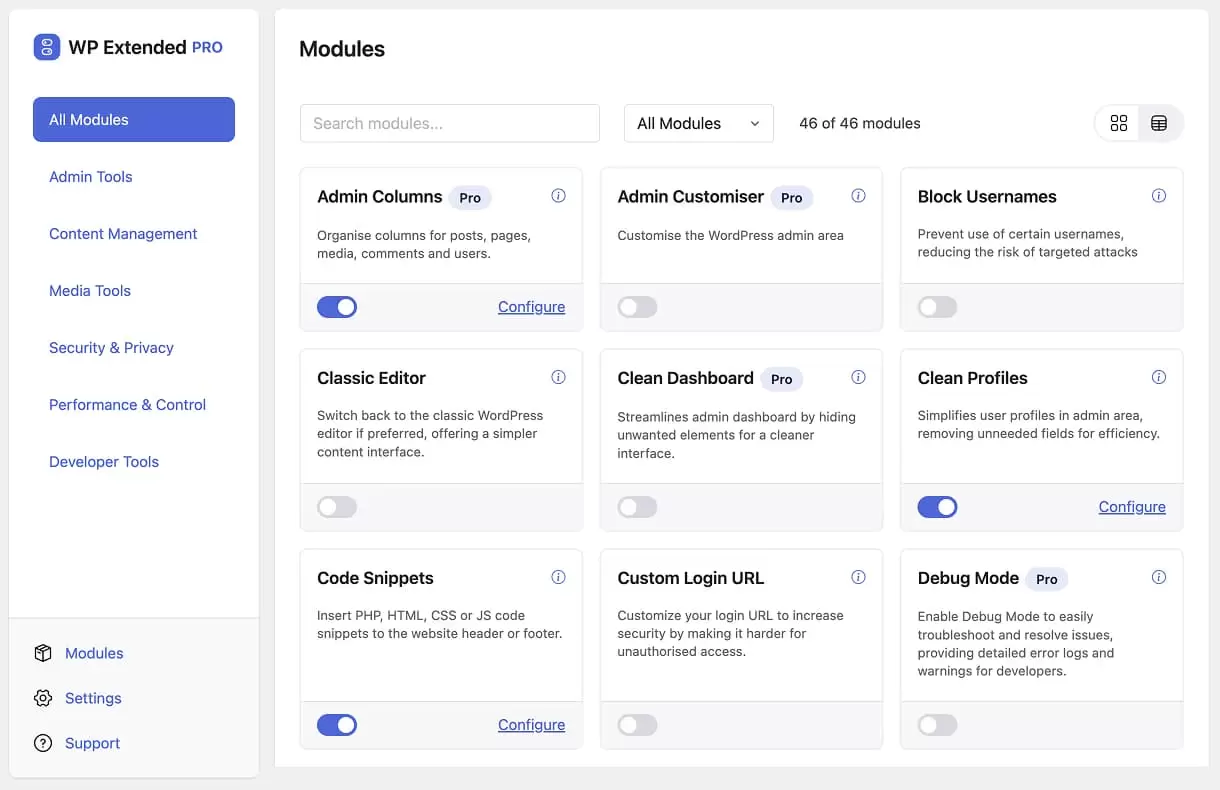Switch to grid view layout
This screenshot has height=790, width=1220.
[x=1118, y=123]
